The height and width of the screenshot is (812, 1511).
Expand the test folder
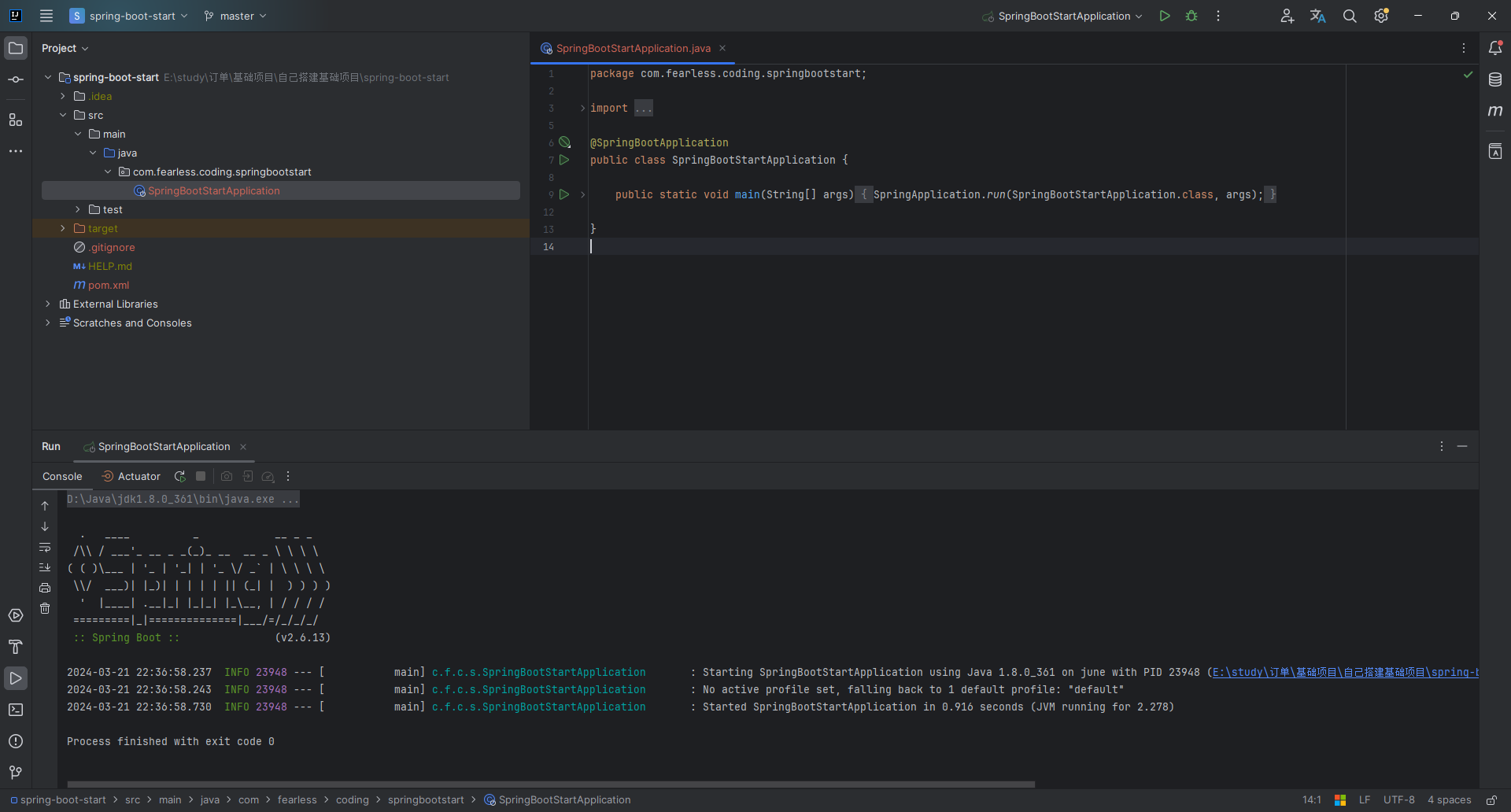[78, 209]
